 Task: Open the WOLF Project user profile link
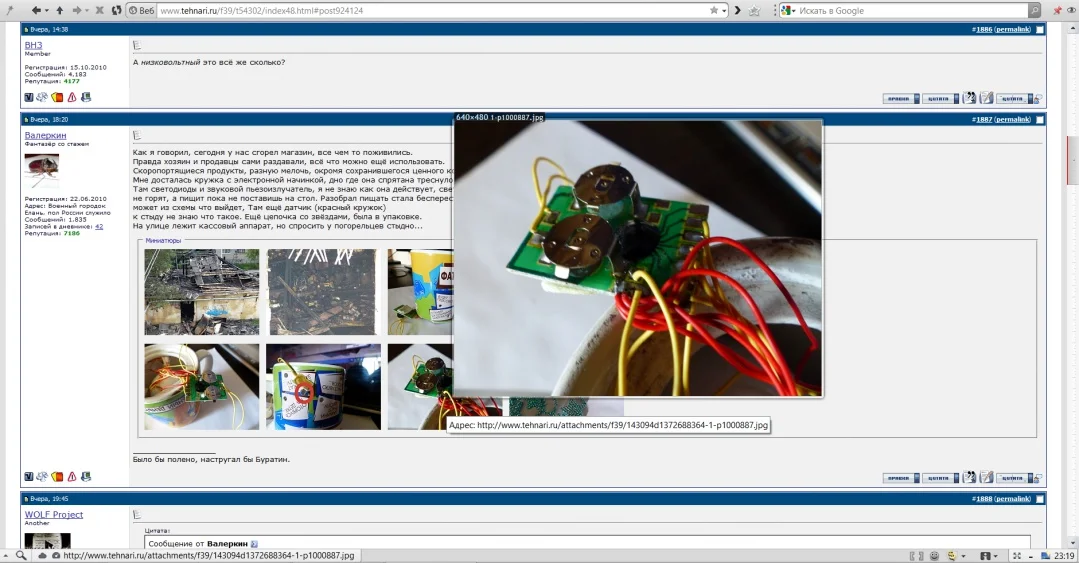(x=54, y=514)
